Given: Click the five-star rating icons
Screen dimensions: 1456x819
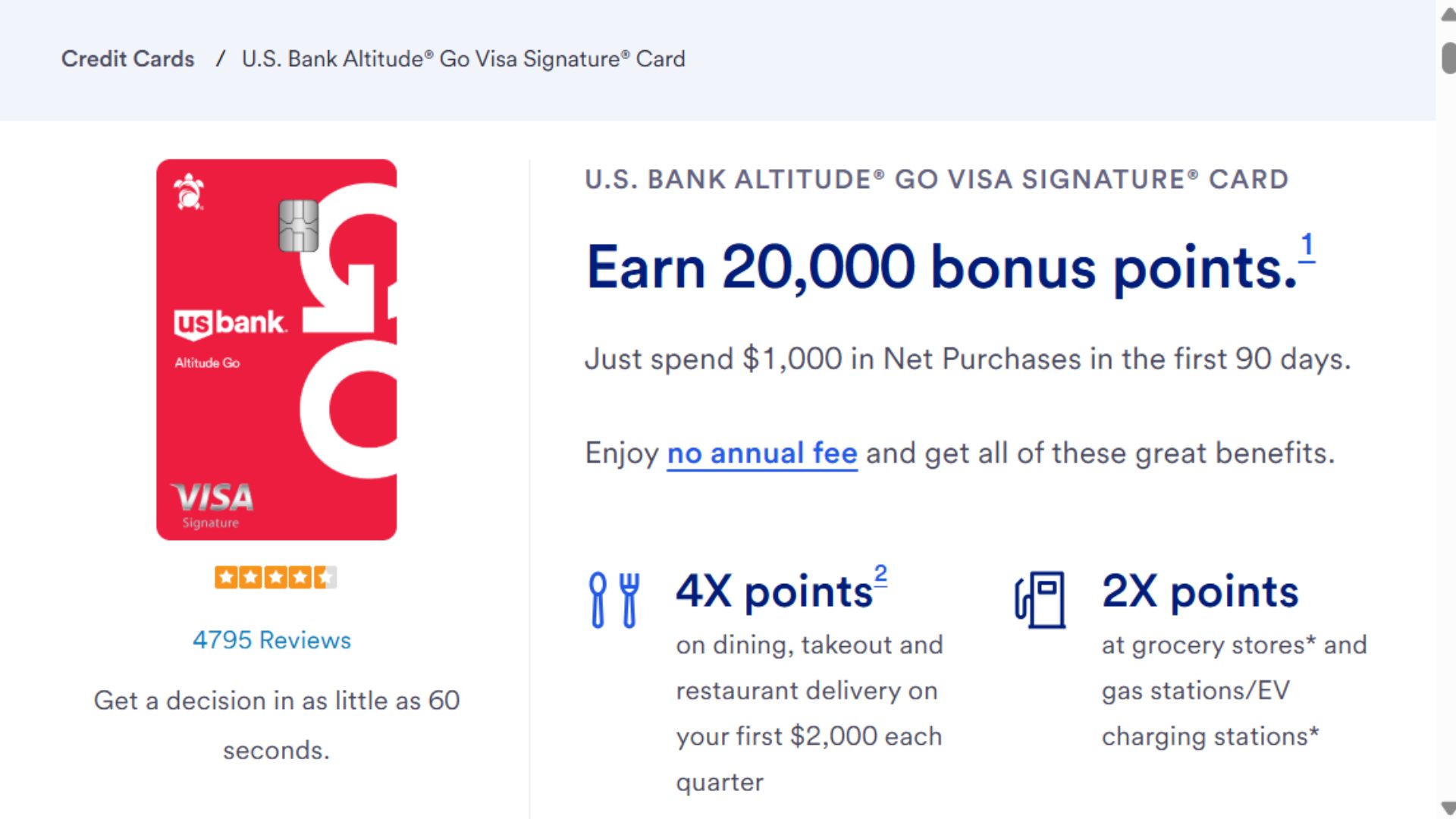Looking at the screenshot, I should (276, 578).
